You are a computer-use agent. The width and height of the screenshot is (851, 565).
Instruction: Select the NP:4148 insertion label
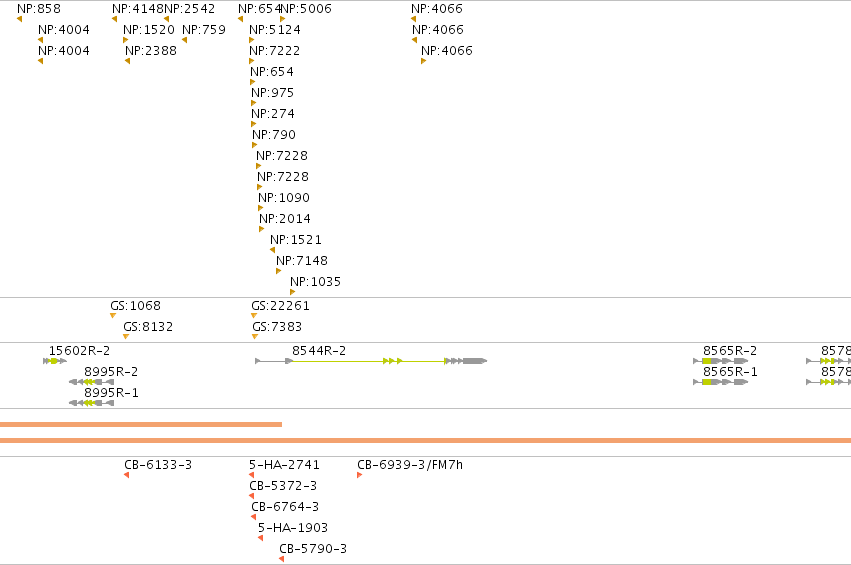[x=138, y=9]
